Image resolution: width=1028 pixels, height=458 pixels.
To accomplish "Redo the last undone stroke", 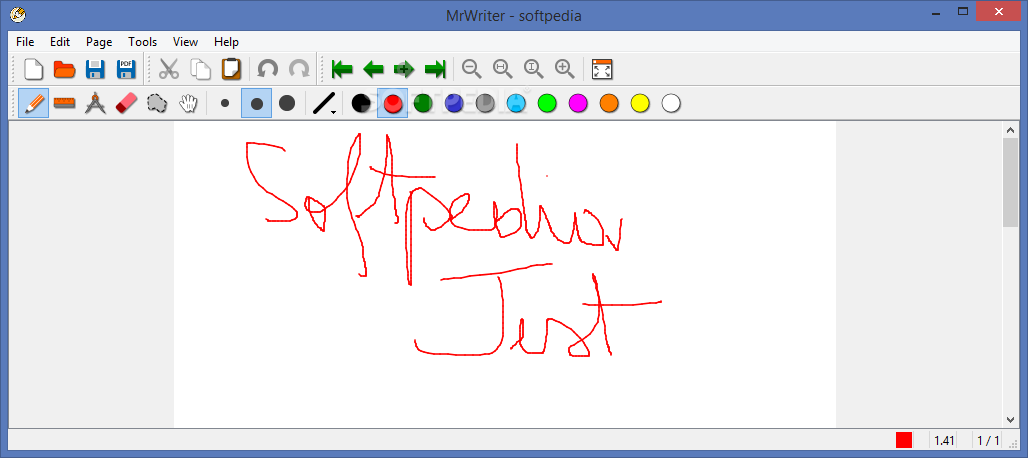I will pyautogui.click(x=299, y=69).
